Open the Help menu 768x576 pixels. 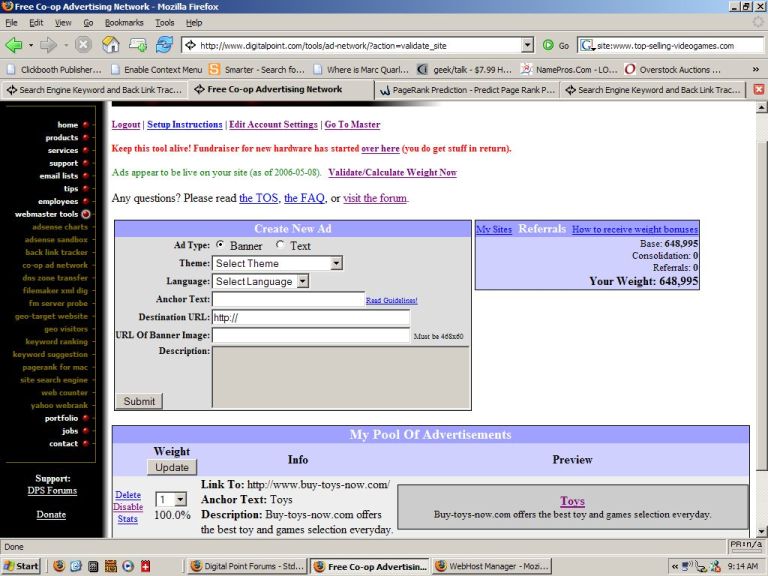click(x=194, y=23)
